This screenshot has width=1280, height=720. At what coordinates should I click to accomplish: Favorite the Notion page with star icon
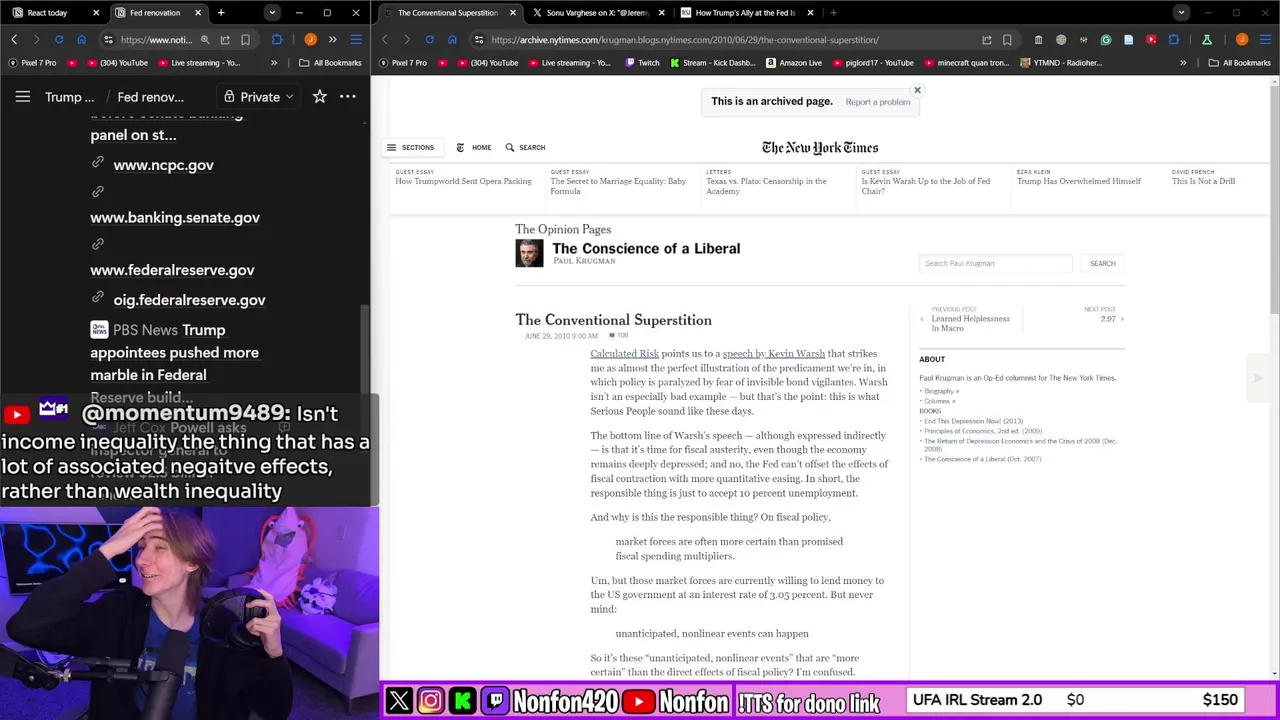319,97
